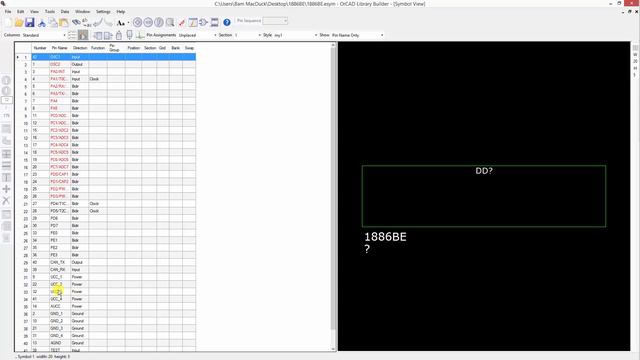Click the Aa font icon
Screen dimensions: 640x360
click(120, 23)
